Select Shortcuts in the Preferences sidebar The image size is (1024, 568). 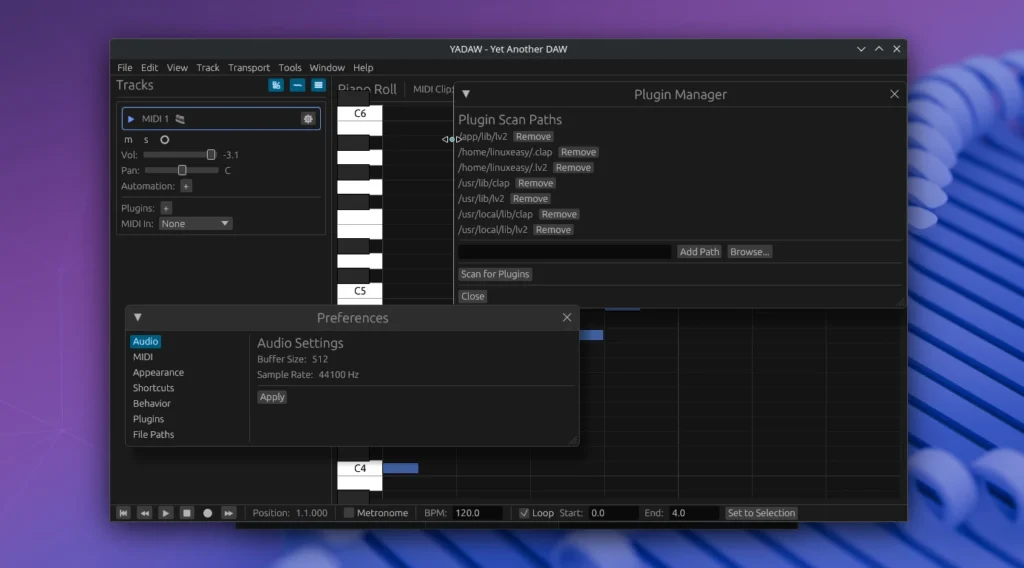pos(153,388)
